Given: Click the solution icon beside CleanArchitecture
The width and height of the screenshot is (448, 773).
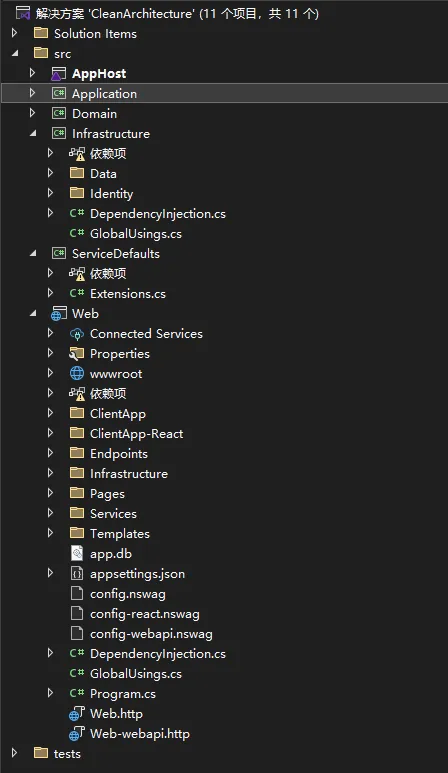Looking at the screenshot, I should tap(23, 13).
